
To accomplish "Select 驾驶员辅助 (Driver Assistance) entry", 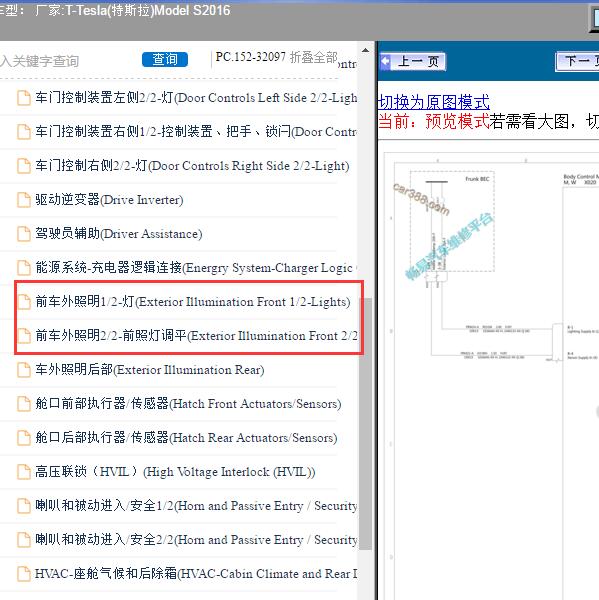I will coord(119,234).
